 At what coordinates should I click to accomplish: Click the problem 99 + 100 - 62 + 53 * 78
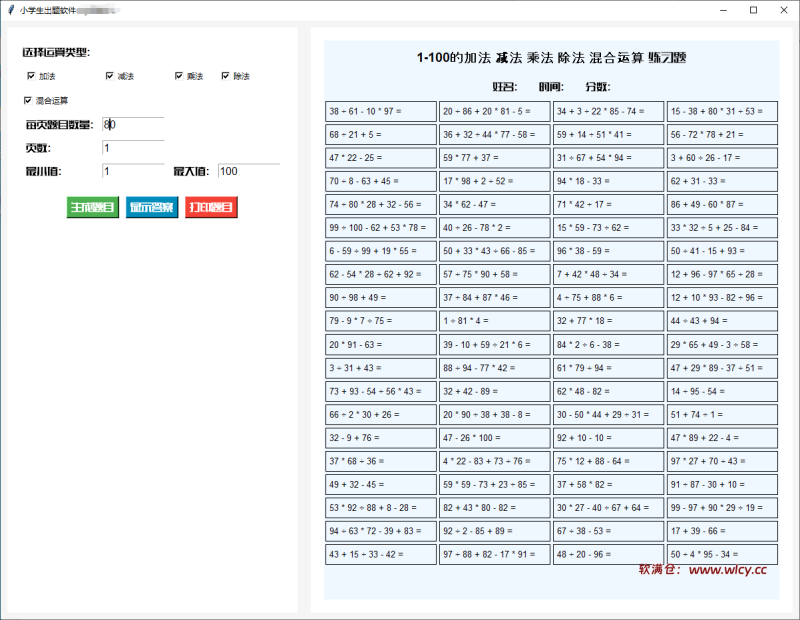[382, 227]
